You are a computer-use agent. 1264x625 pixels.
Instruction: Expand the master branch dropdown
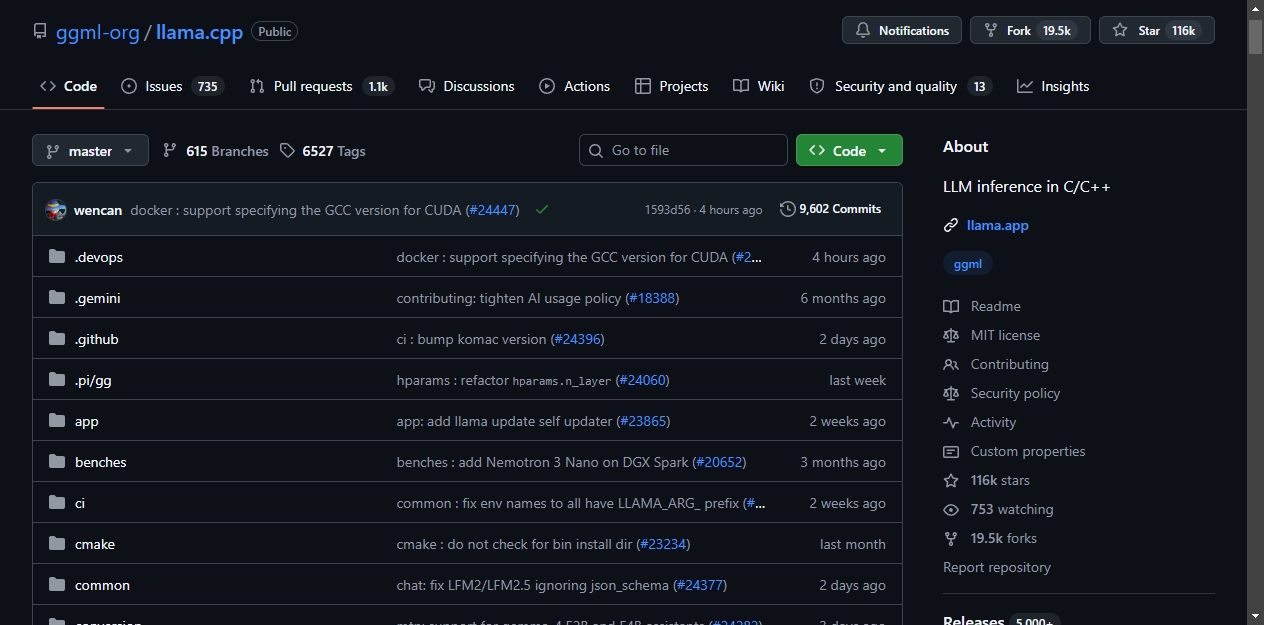coord(90,150)
